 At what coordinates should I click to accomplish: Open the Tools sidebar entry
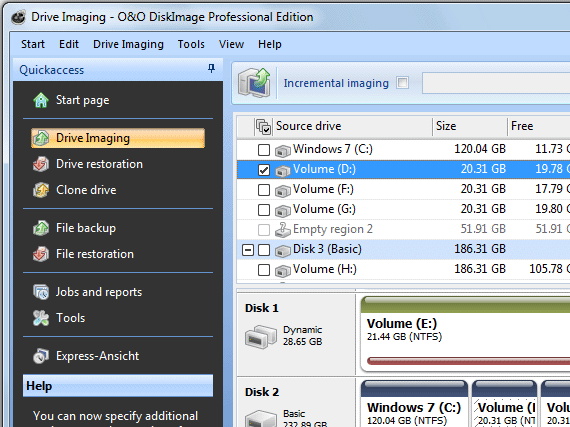(71, 318)
